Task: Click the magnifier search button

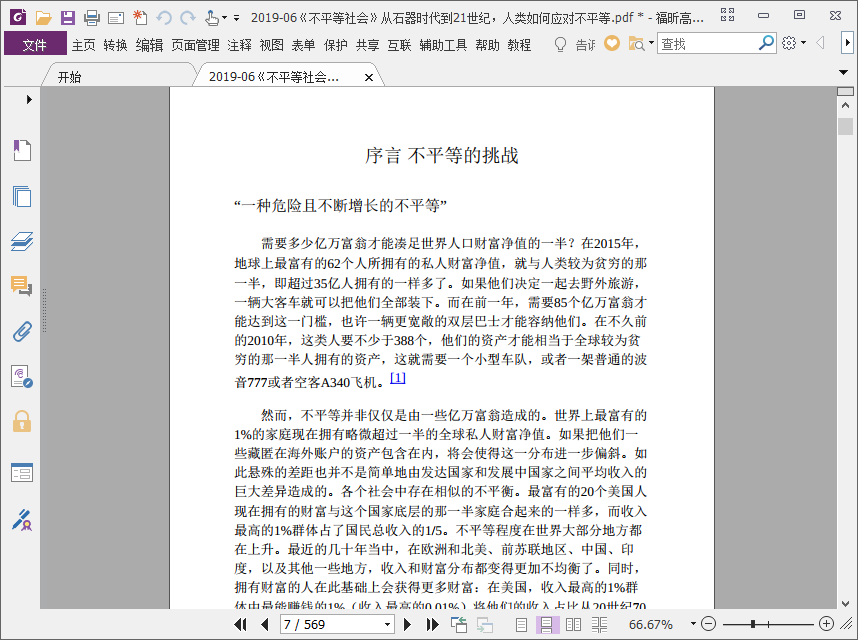Action: (766, 43)
